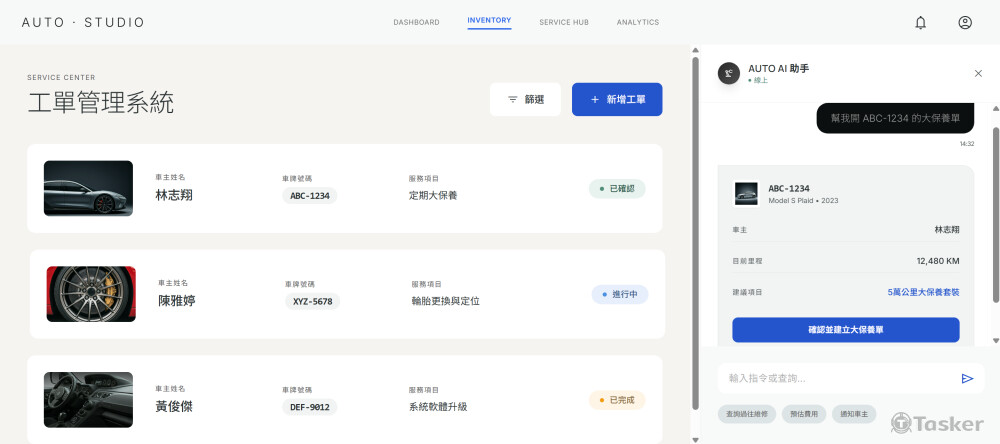Click the send message arrow icon
The width and height of the screenshot is (1000, 444).
pyautogui.click(x=967, y=378)
